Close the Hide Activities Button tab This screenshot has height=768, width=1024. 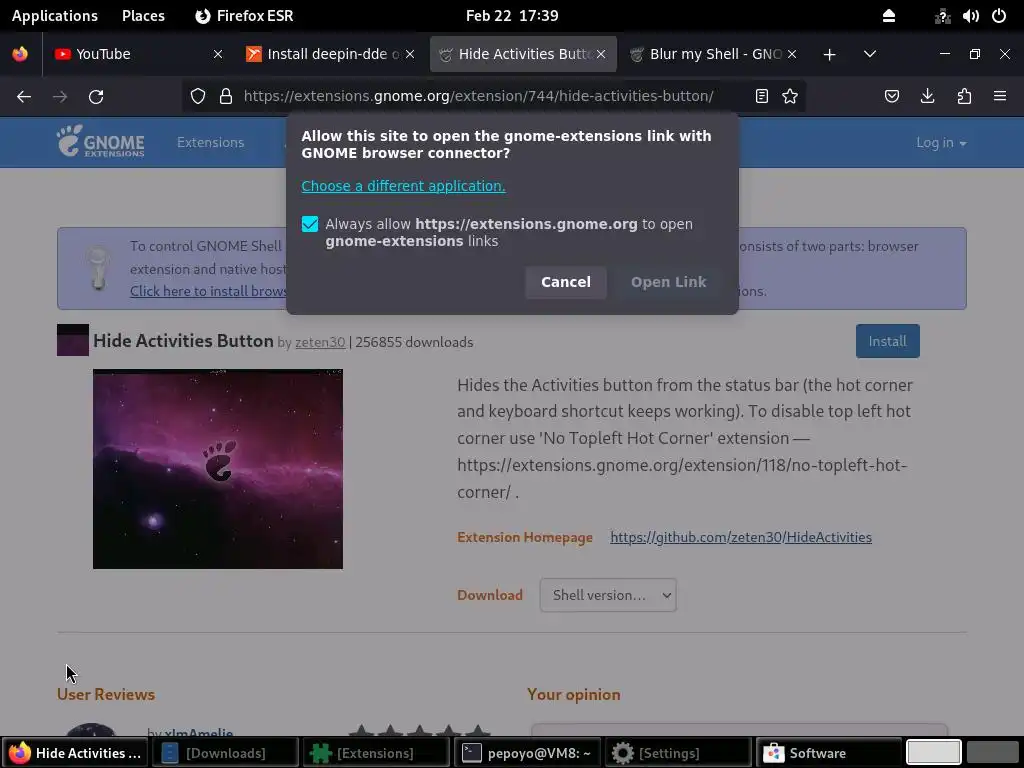pyautogui.click(x=601, y=54)
